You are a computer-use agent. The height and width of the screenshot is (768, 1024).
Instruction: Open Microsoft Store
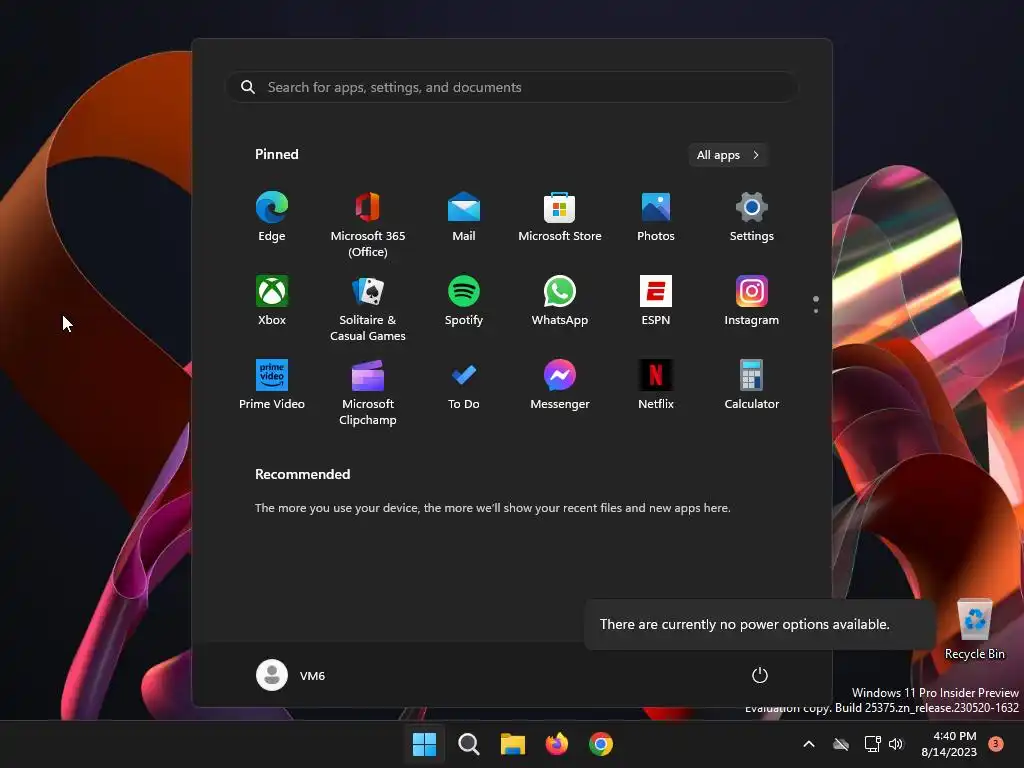tap(560, 217)
